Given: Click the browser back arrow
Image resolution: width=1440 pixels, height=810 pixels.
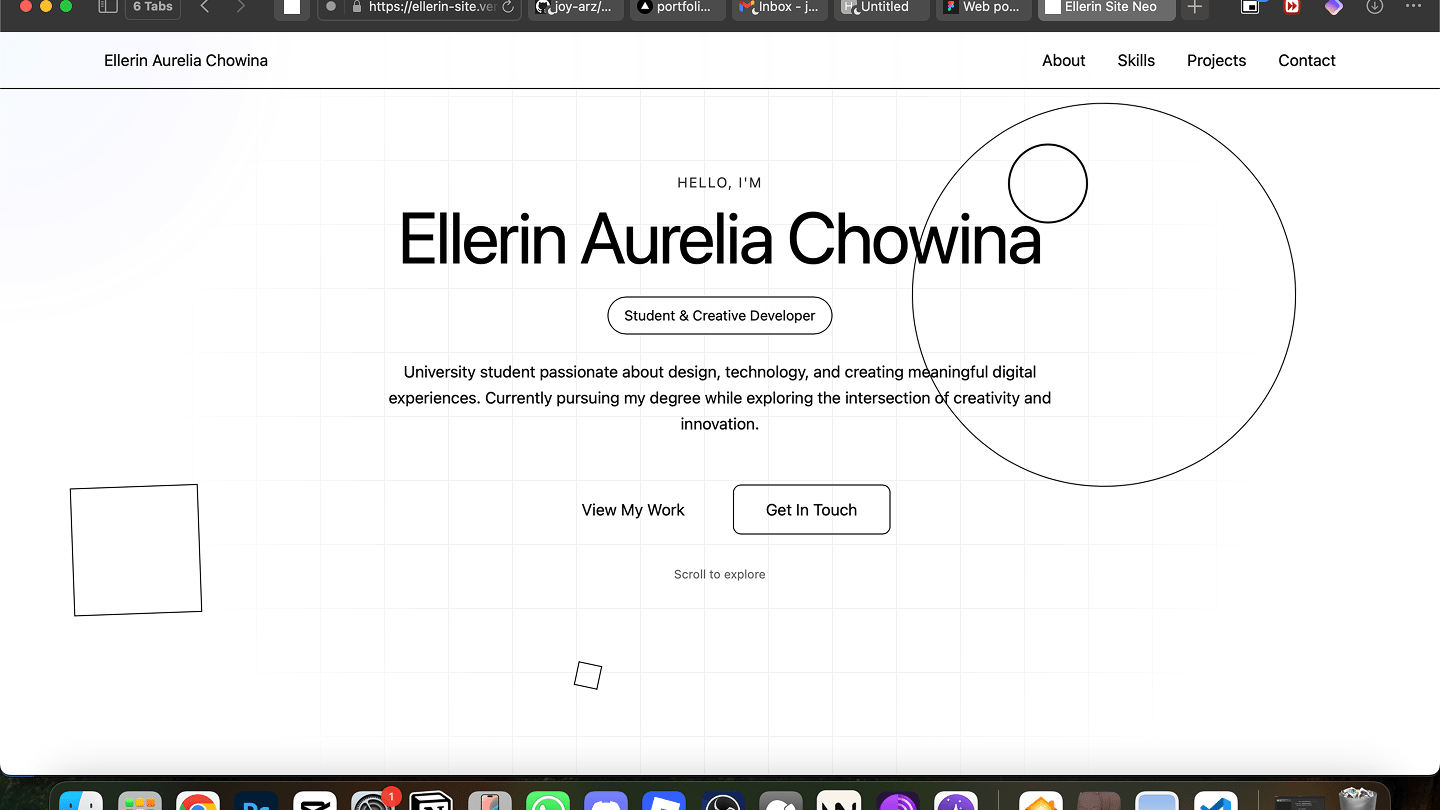Looking at the screenshot, I should [x=205, y=7].
